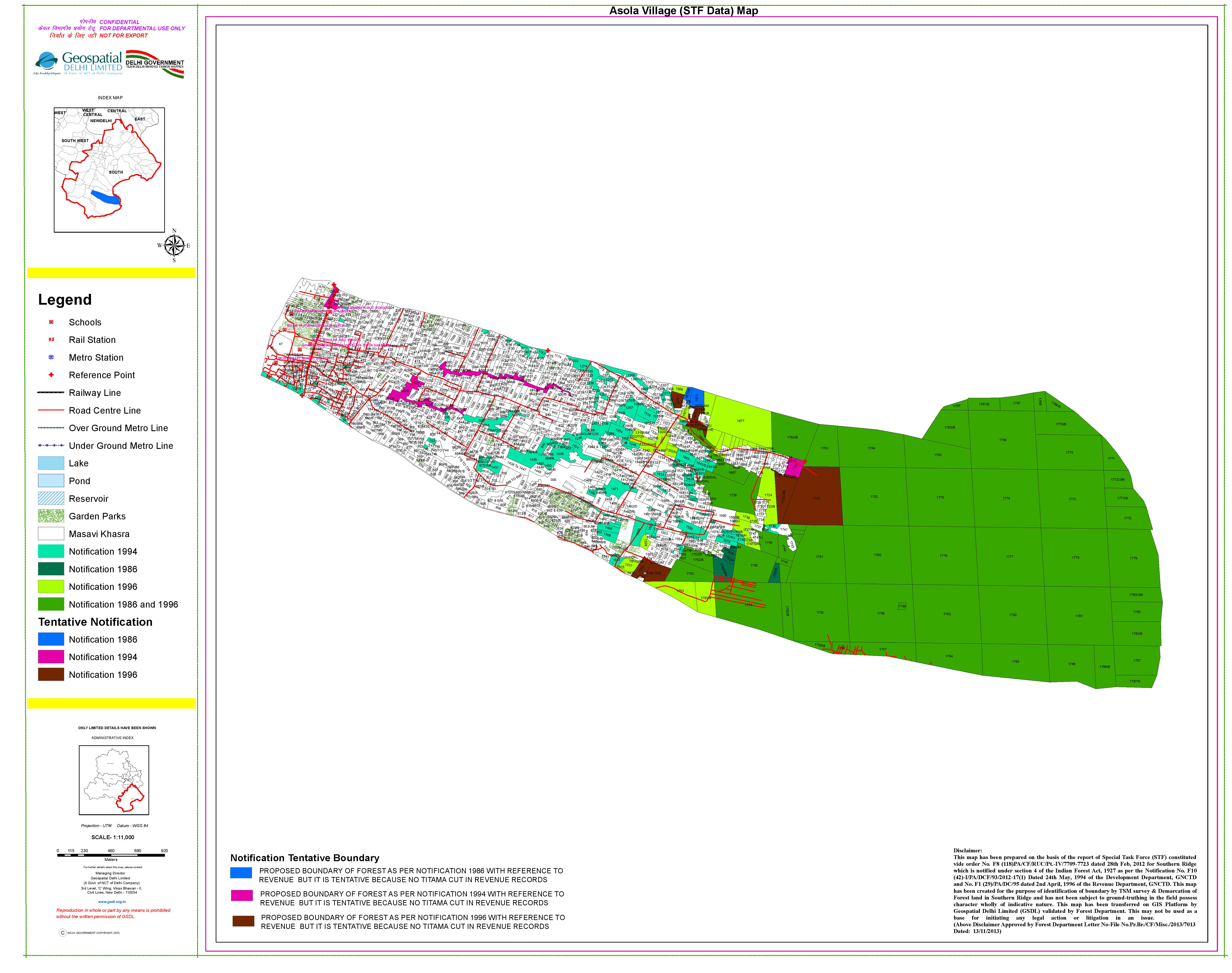The width and height of the screenshot is (1232, 973).
Task: Open the www.gsdl.org.in link
Action: pos(112,902)
